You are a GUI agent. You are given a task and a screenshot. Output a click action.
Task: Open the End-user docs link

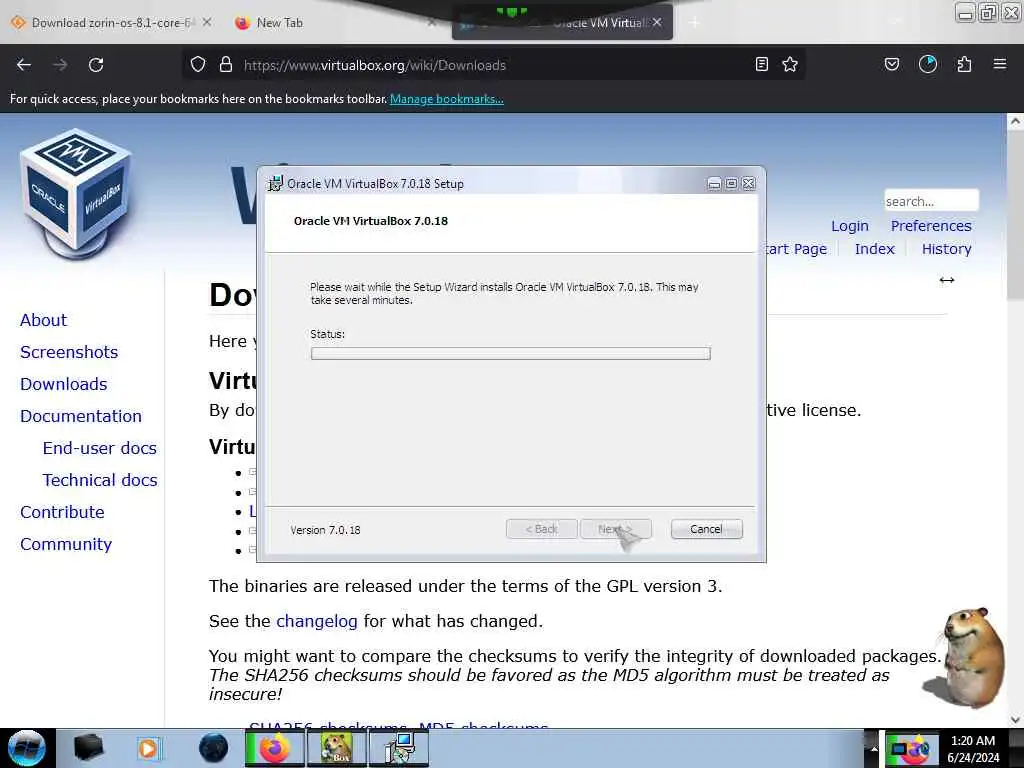click(100, 448)
